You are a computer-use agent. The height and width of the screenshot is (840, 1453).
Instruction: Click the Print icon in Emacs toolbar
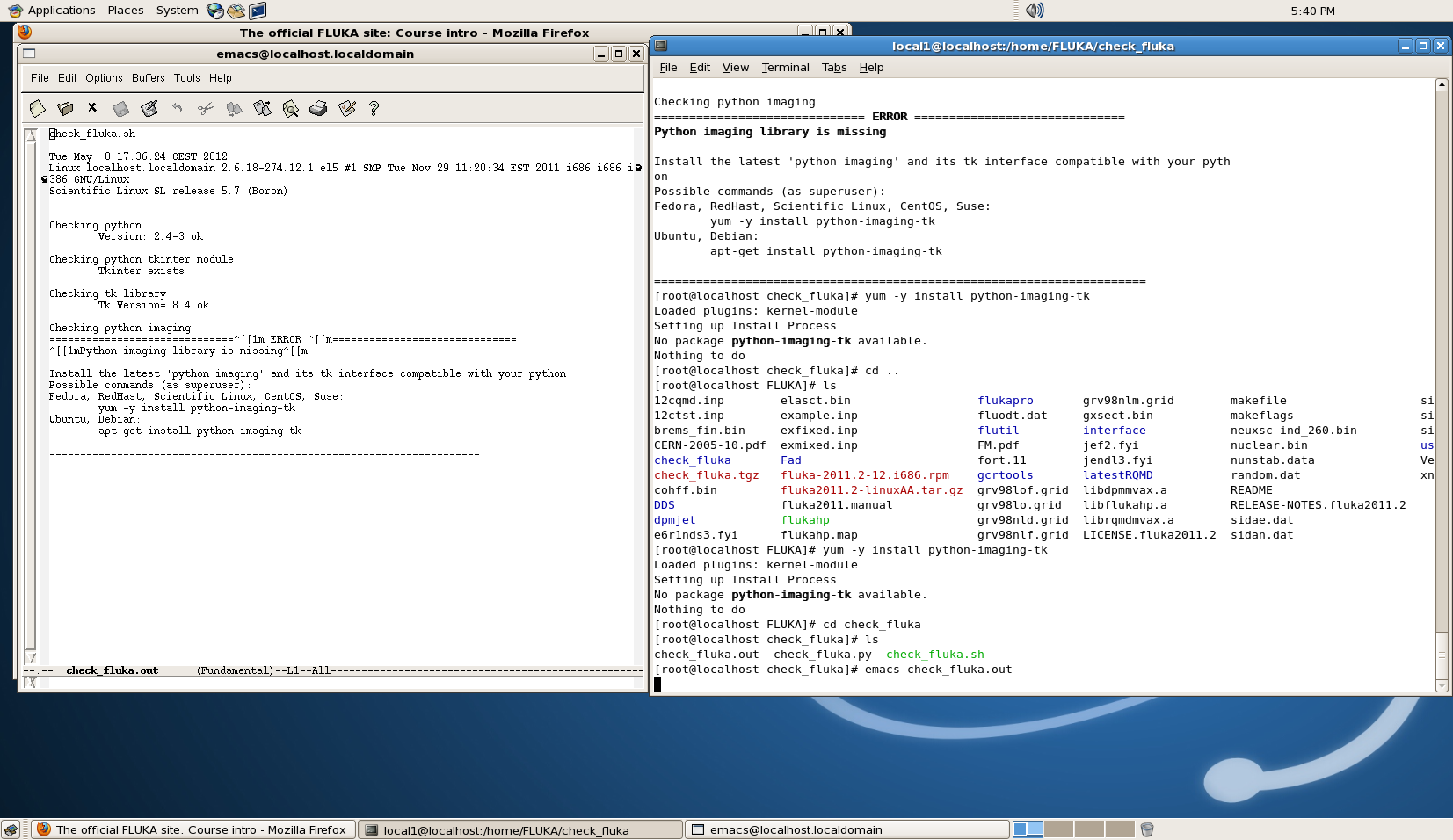tap(318, 108)
